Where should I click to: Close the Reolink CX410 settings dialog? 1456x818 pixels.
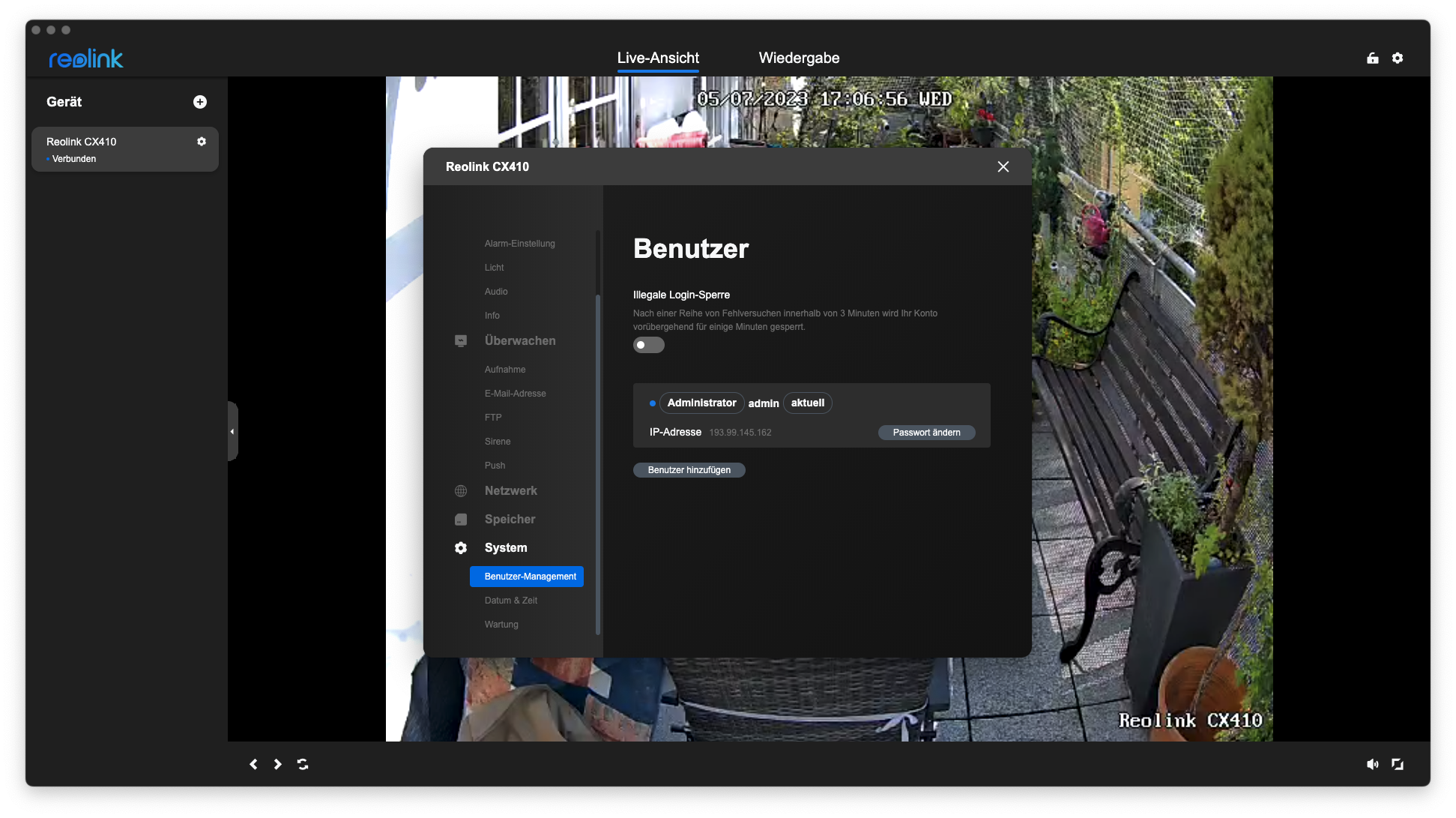point(1003,167)
